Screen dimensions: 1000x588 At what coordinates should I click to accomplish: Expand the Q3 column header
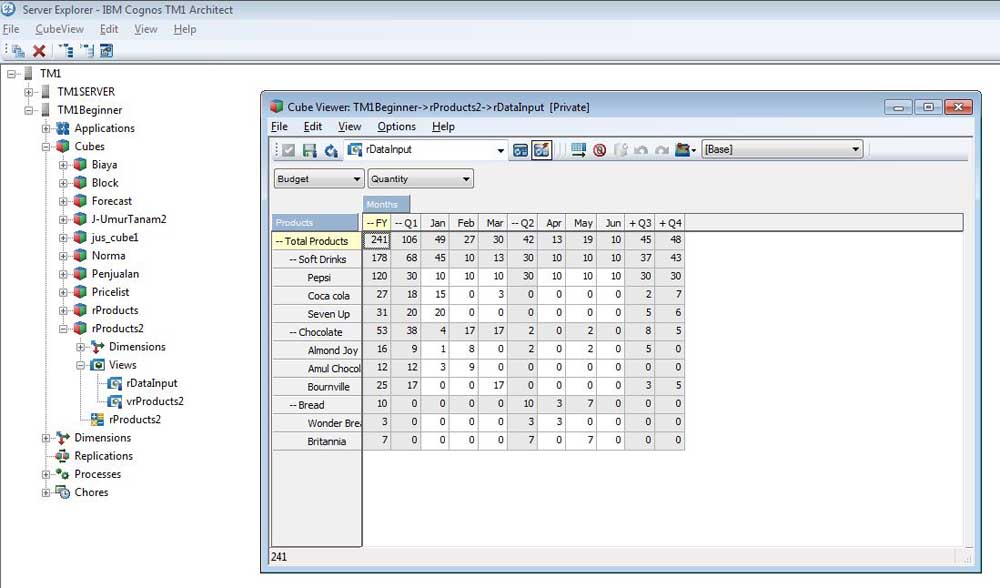pos(633,223)
